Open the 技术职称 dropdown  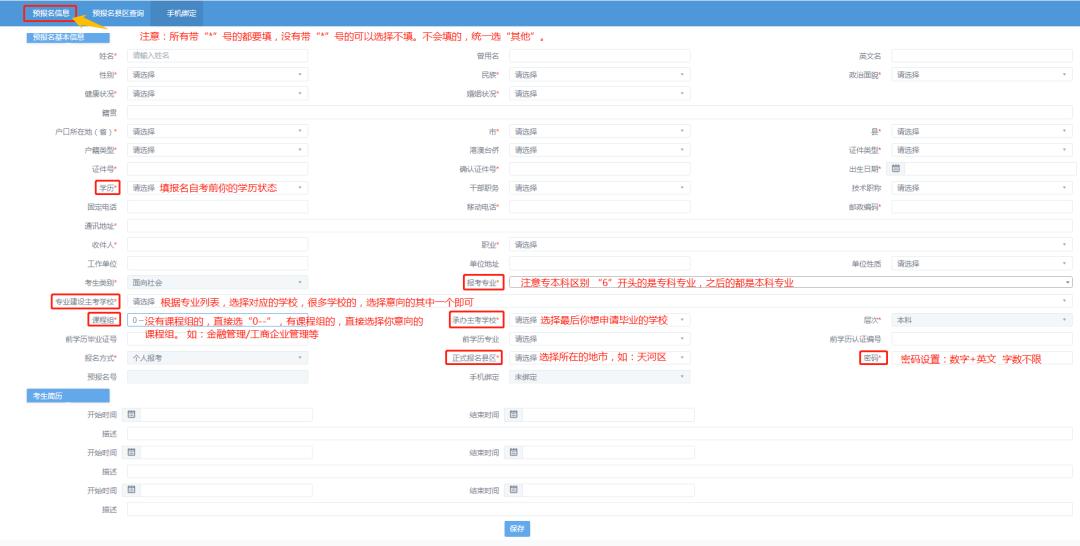coord(982,188)
